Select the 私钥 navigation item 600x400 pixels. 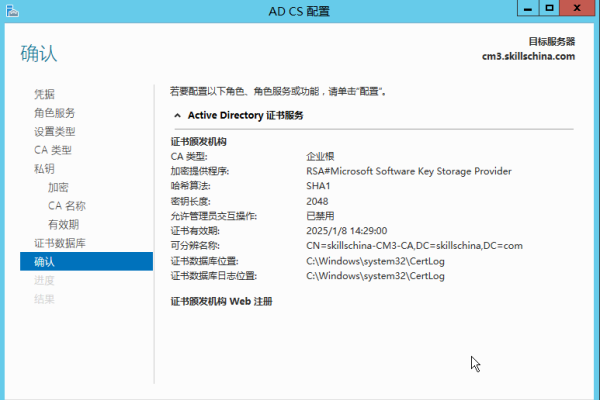coord(44,169)
